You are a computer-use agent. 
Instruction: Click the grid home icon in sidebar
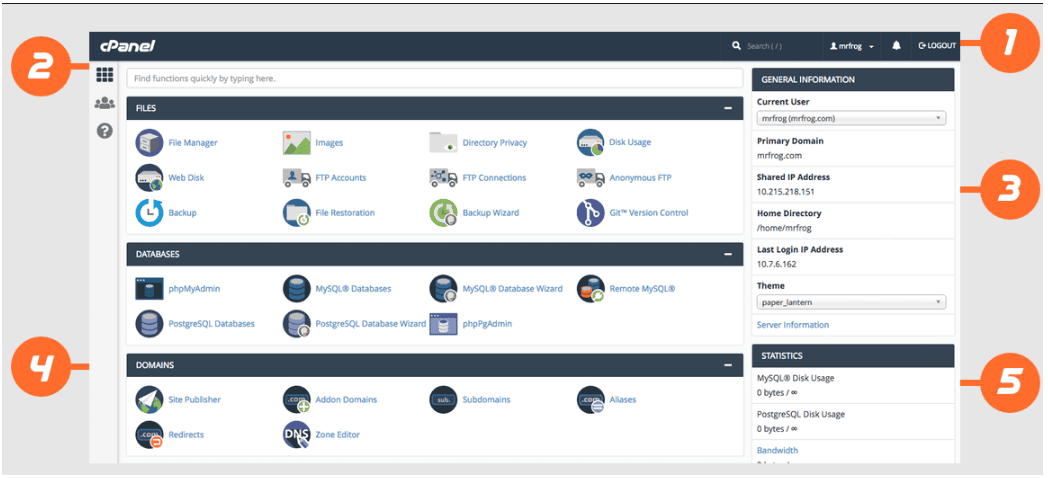[104, 74]
